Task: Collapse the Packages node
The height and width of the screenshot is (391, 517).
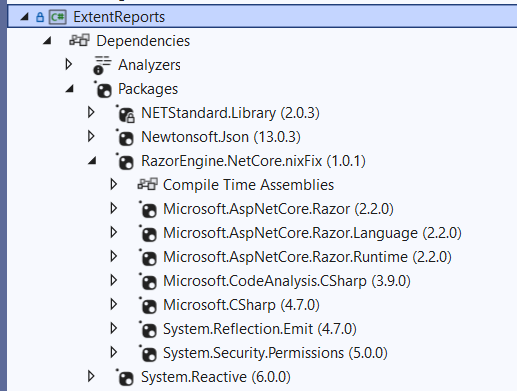Action: pos(70,89)
